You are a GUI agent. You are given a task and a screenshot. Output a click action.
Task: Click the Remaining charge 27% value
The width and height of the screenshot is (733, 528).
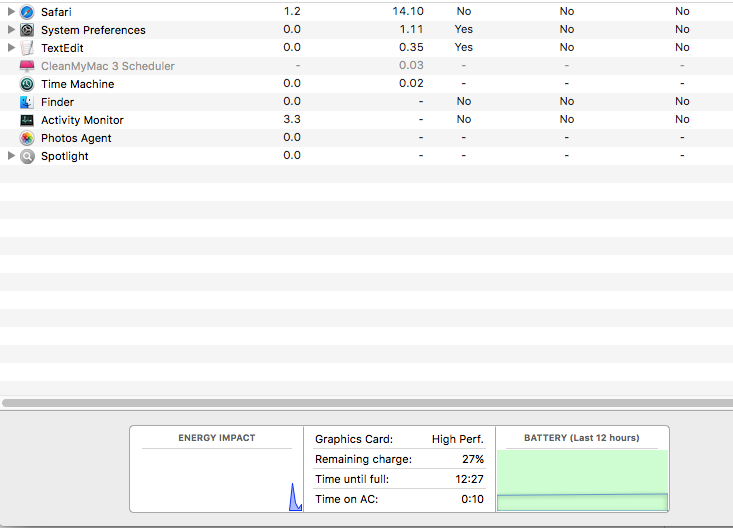pos(473,459)
